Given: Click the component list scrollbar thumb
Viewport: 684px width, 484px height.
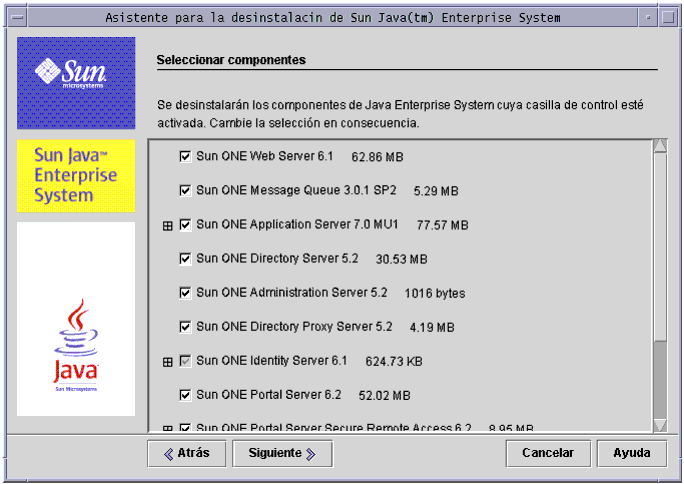Looking at the screenshot, I should coord(660,247).
